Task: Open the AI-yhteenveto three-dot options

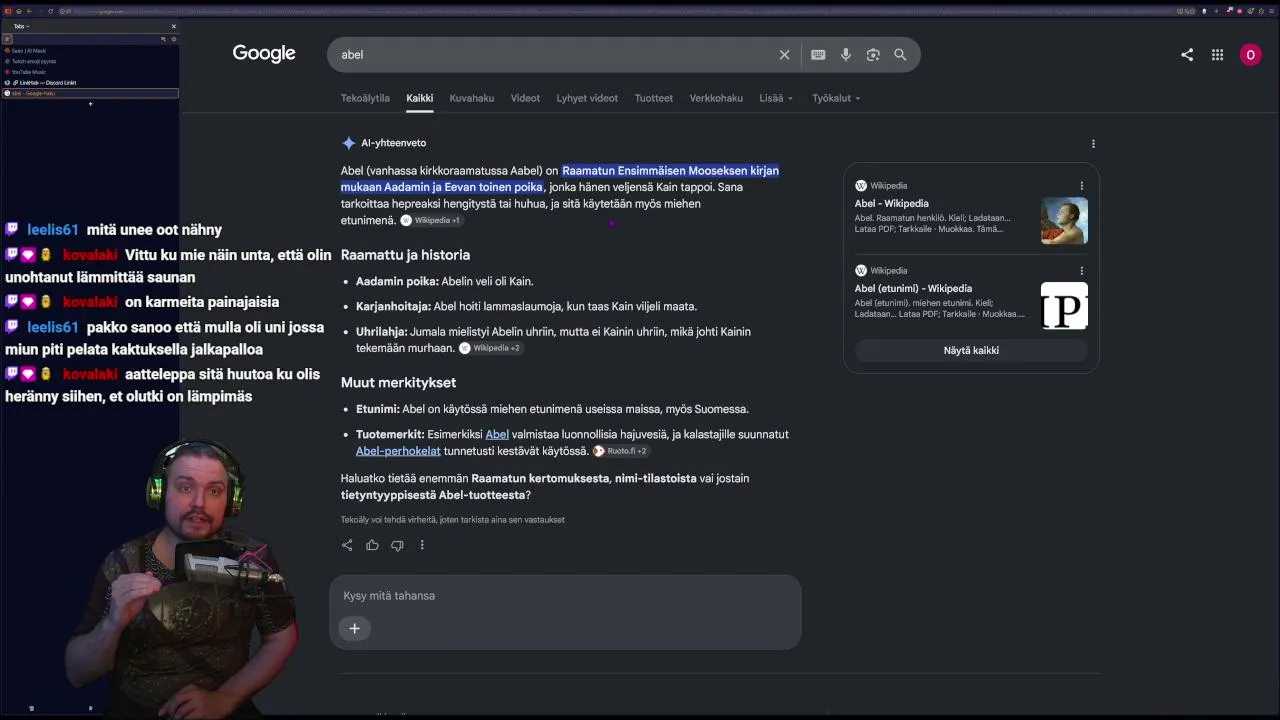Action: point(1093,143)
